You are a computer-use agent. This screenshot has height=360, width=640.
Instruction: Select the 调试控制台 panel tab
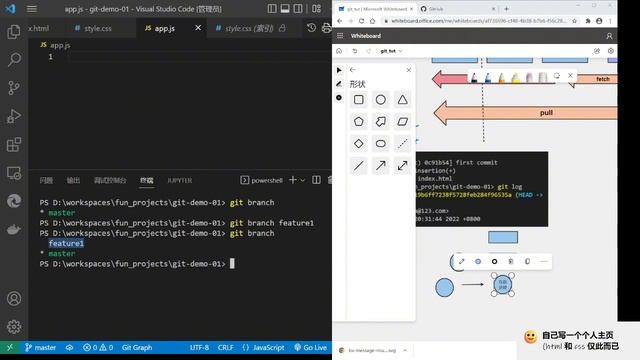point(110,180)
